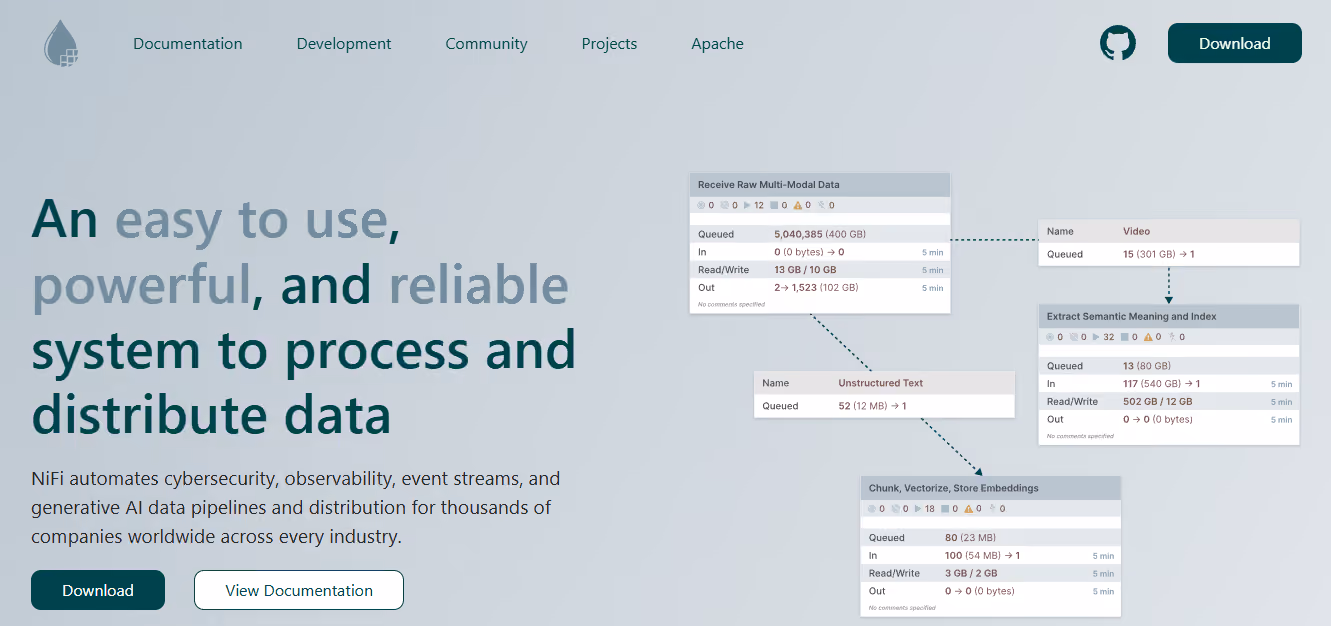Open the Projects menu
Viewport: 1331px width, 626px height.
click(x=610, y=44)
